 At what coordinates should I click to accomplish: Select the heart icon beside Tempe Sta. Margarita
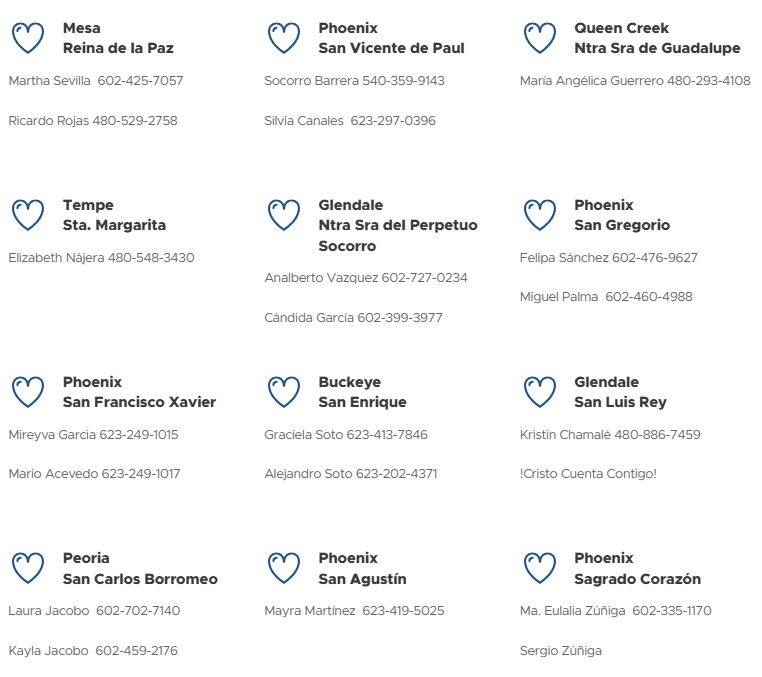click(x=28, y=215)
